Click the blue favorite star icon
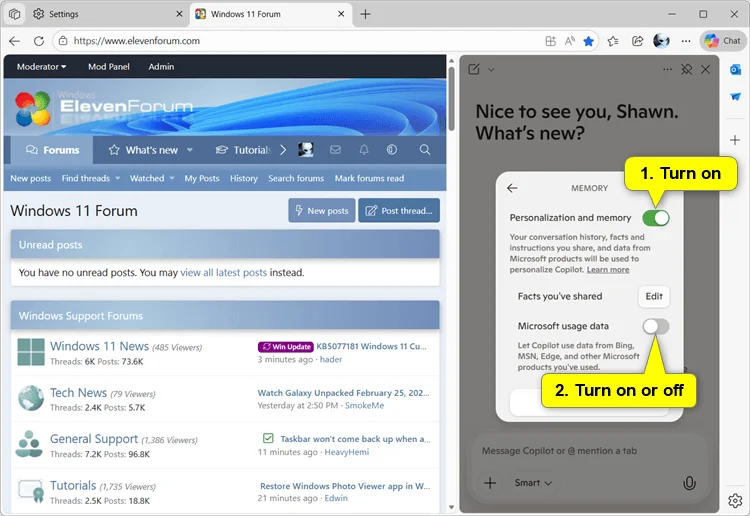This screenshot has height=516, width=750. click(588, 41)
